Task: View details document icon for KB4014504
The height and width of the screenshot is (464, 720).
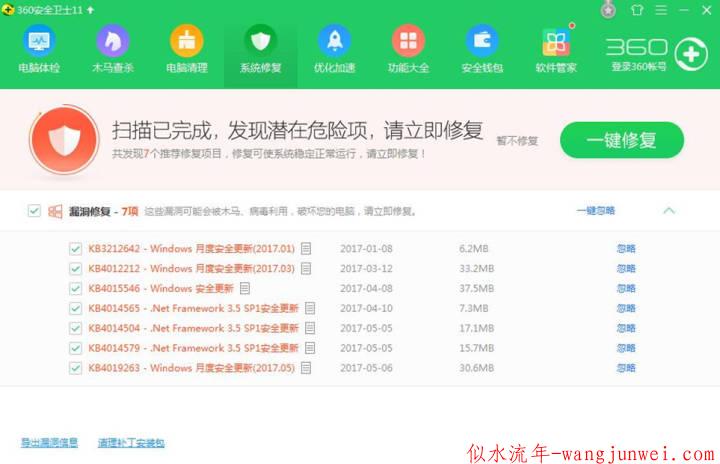Action: point(310,328)
